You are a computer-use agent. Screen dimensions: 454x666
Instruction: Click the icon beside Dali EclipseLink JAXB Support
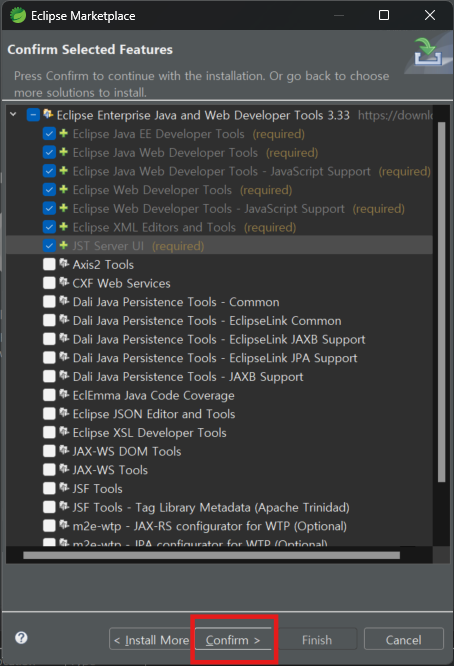coord(64,338)
